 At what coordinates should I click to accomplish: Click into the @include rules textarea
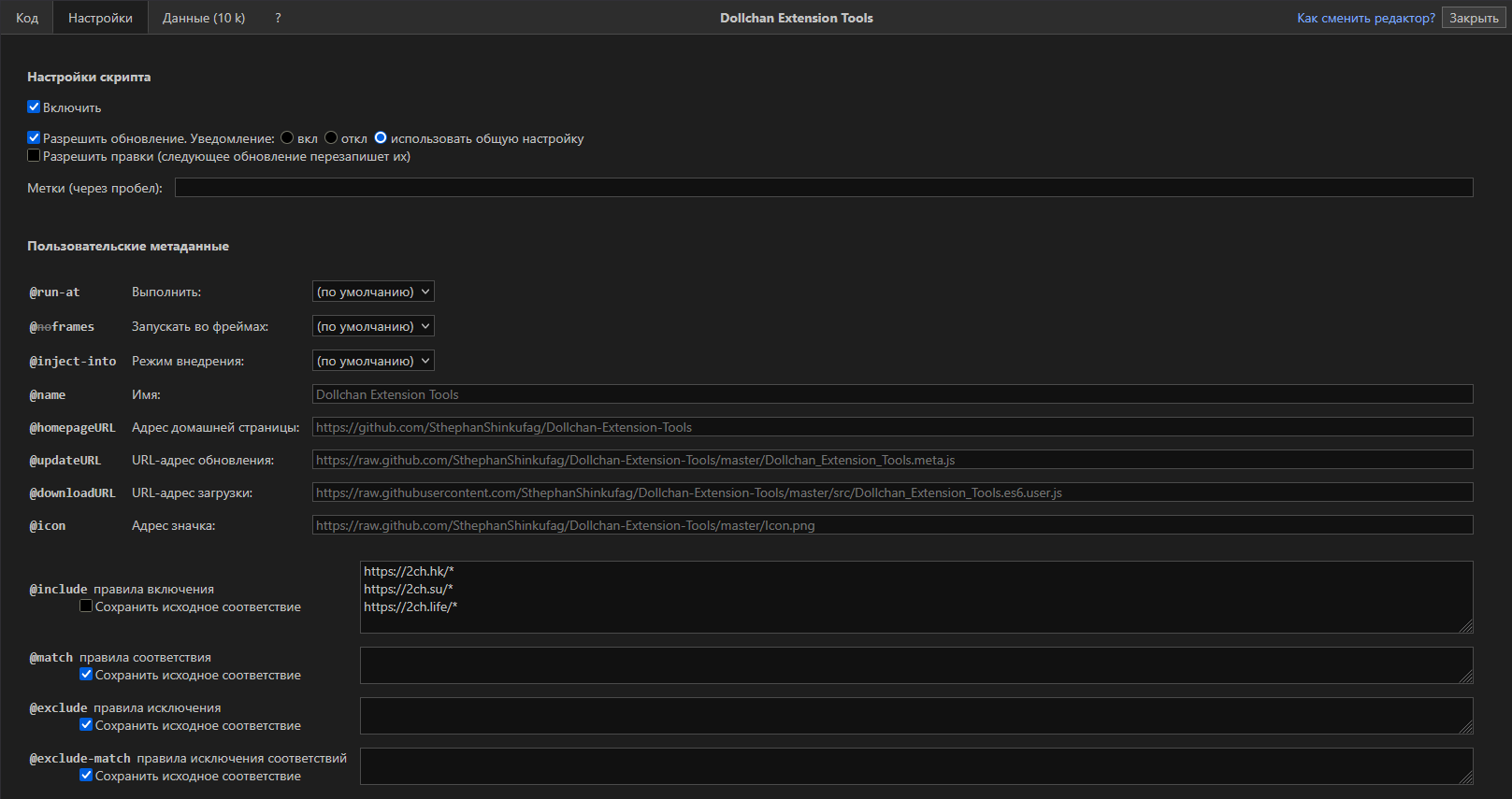click(916, 597)
